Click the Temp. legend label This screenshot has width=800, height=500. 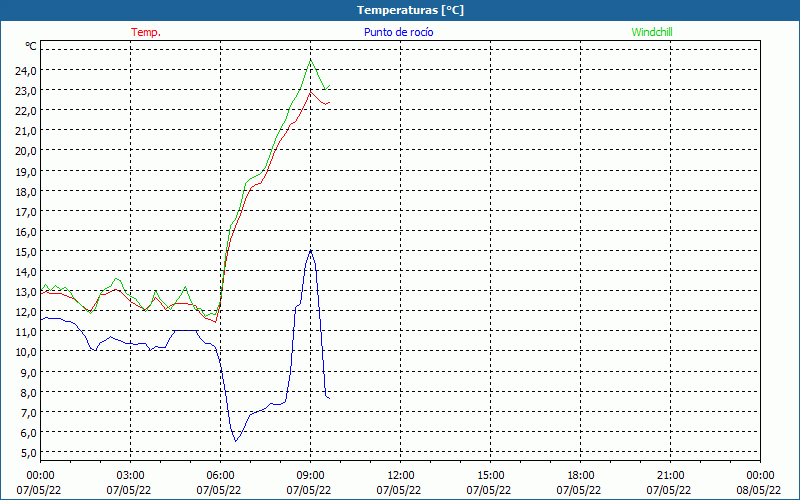point(146,32)
